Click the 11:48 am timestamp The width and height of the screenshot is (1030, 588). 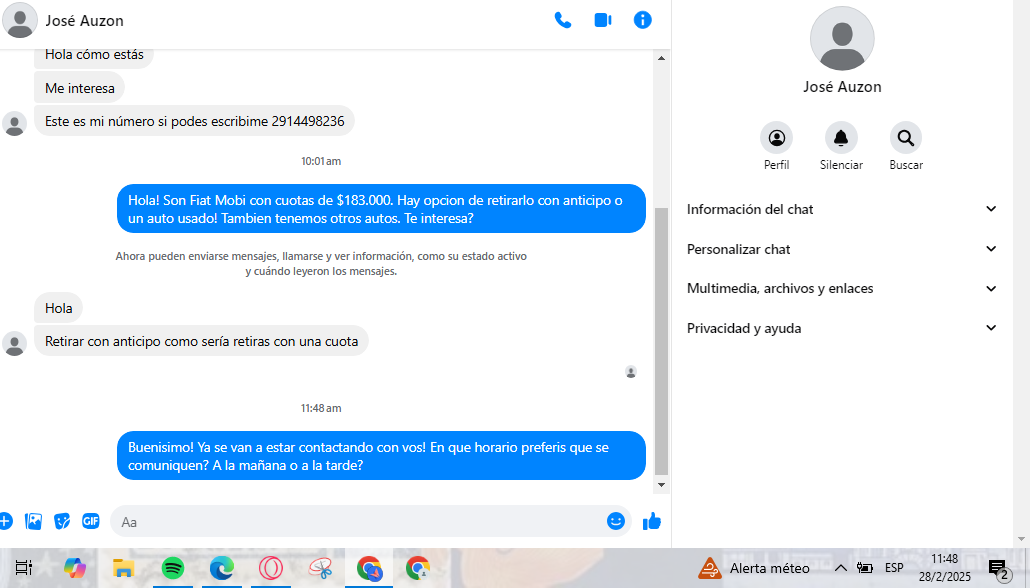click(321, 408)
